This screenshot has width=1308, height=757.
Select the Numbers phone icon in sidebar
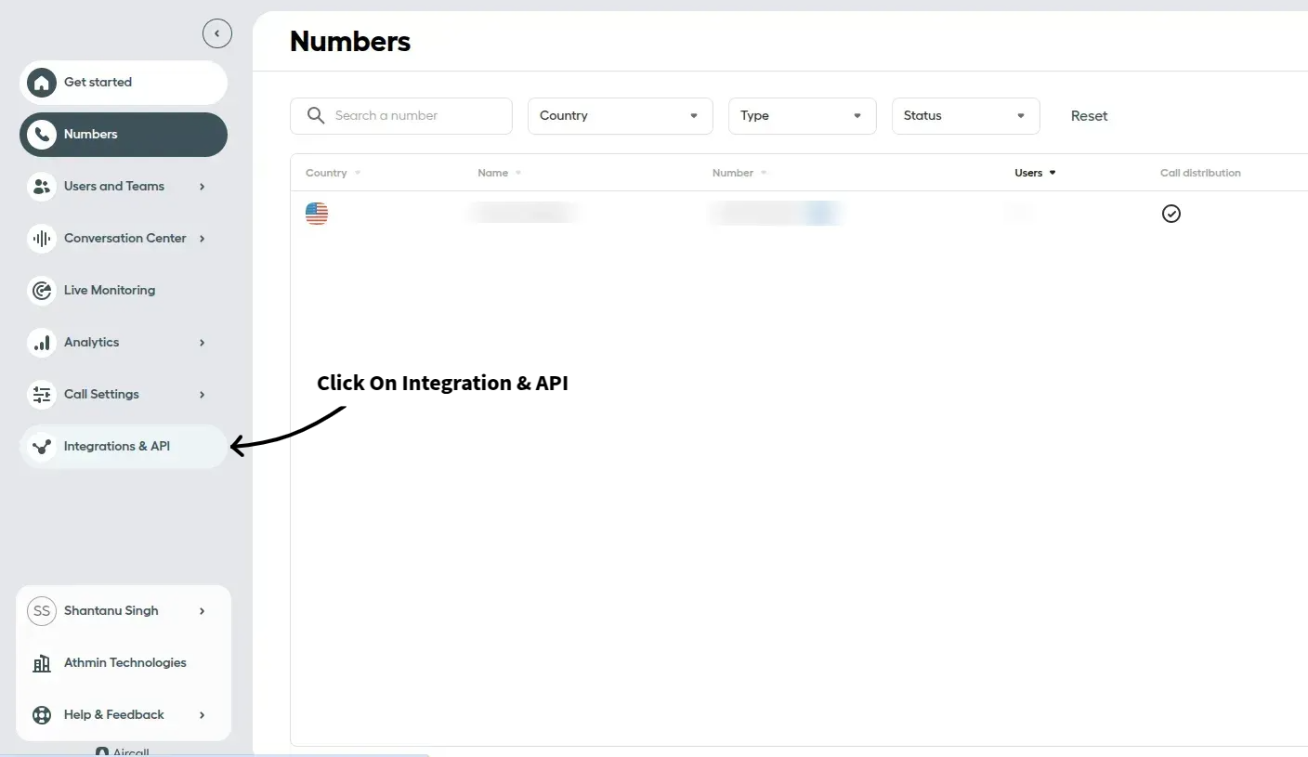click(41, 134)
